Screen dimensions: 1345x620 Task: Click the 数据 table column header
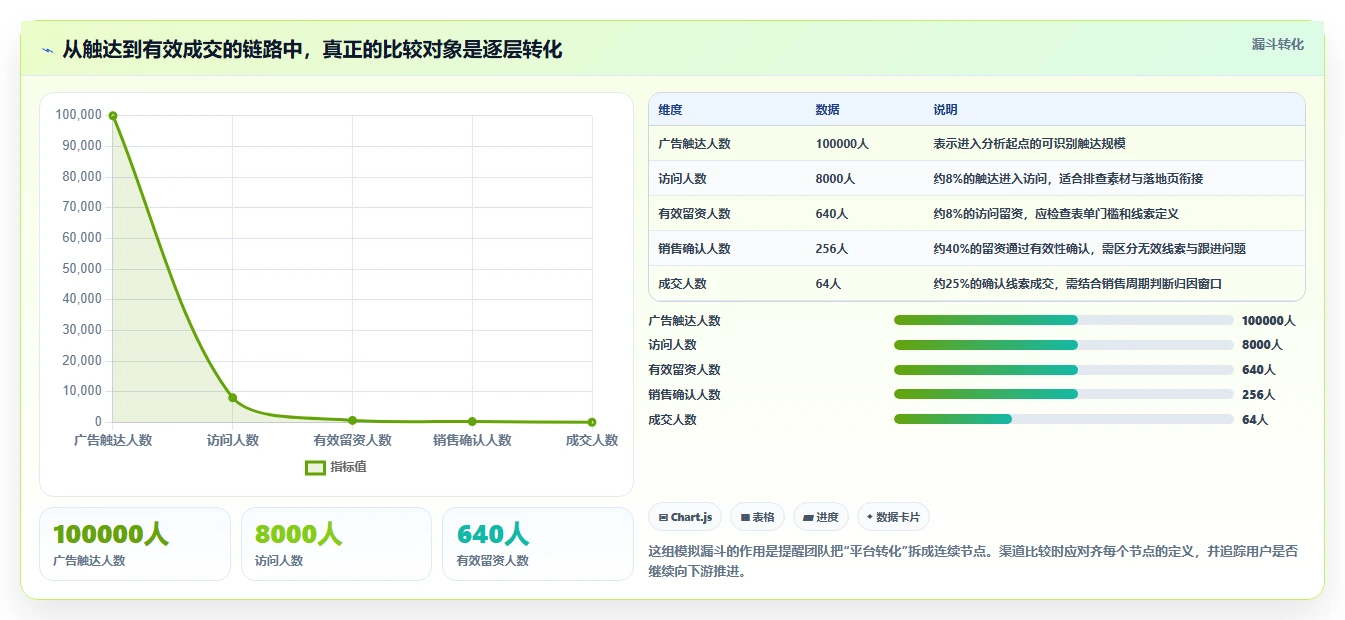(827, 110)
